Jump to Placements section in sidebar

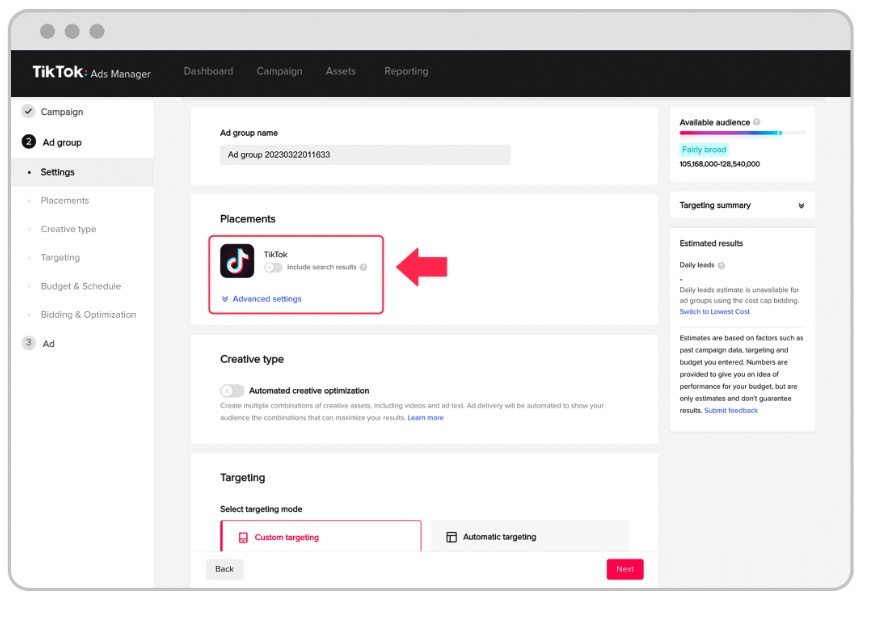pyautogui.click(x=65, y=201)
